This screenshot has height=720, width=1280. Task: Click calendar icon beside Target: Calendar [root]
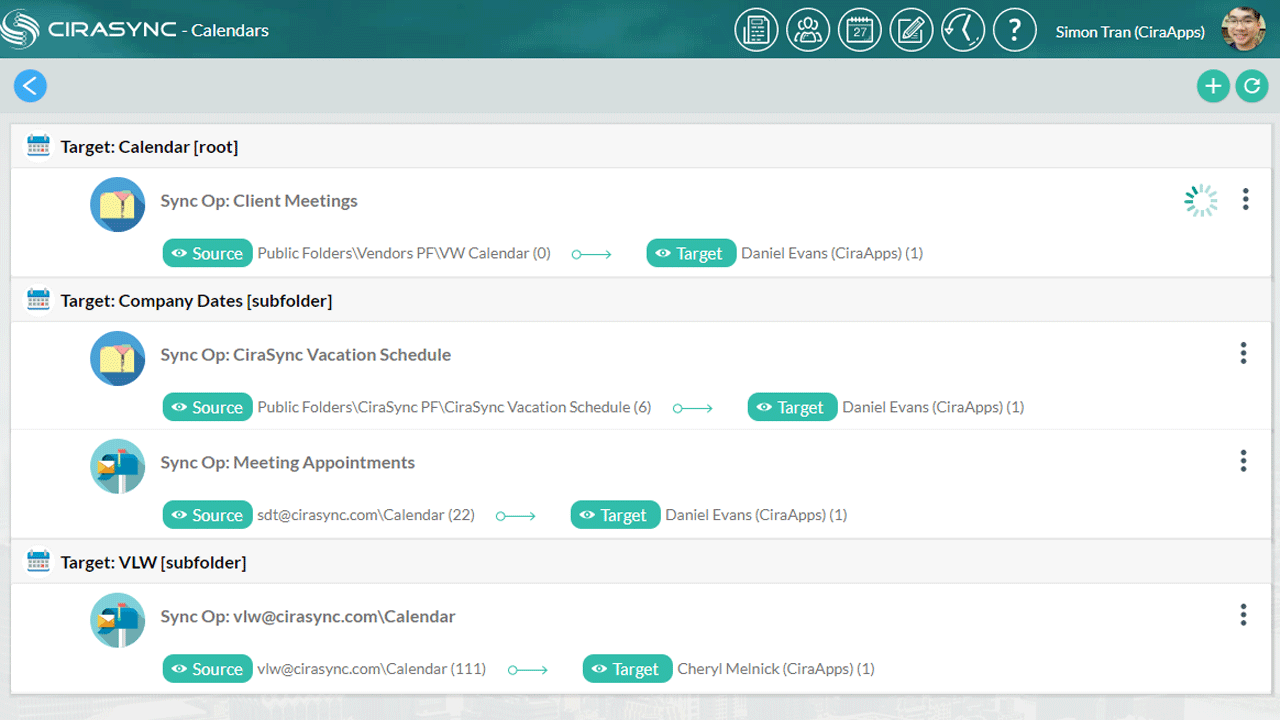coord(38,146)
